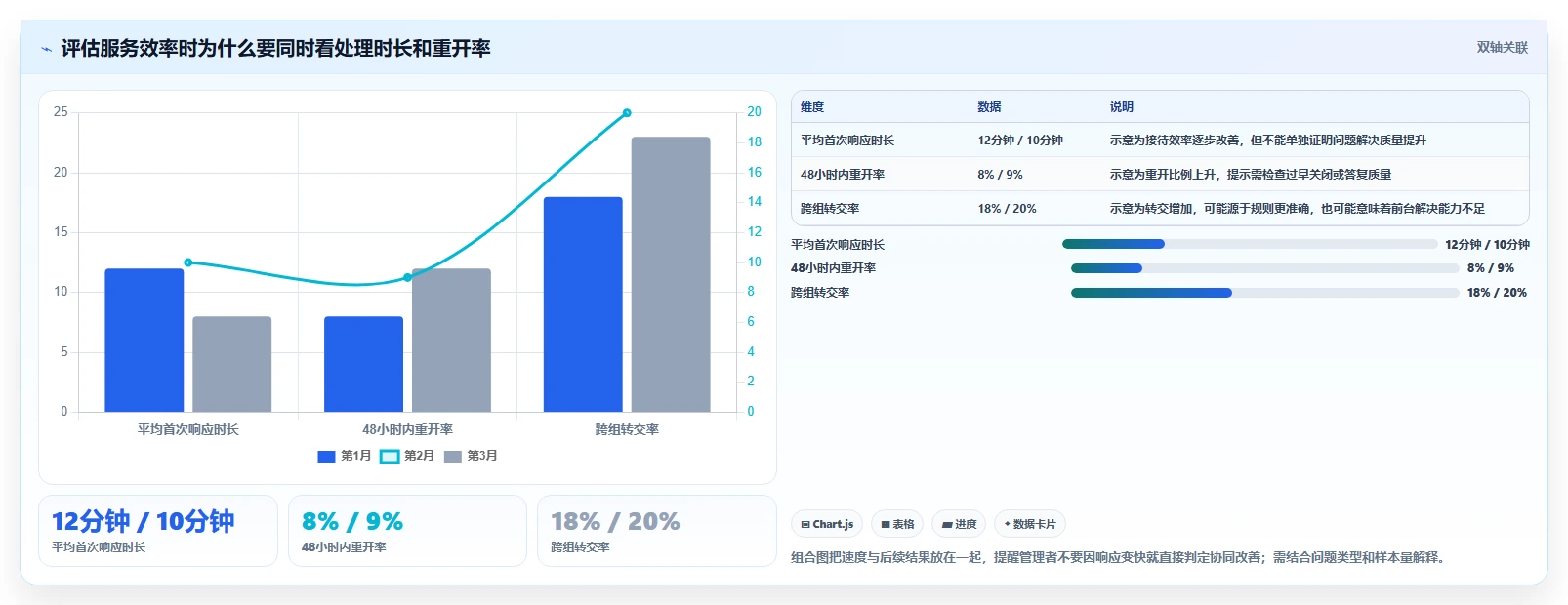Screen dimensions: 1568x605
Task: Select the 数据卡片 tag chip
Action: tap(1030, 524)
